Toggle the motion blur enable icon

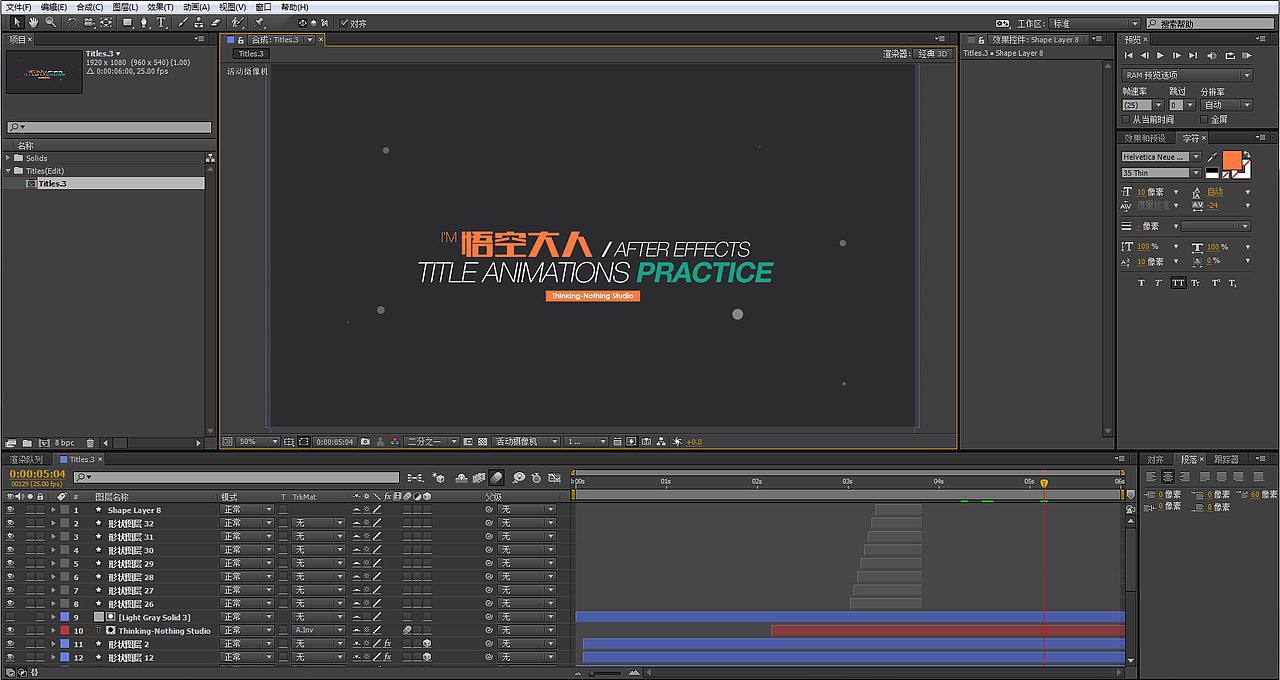496,478
